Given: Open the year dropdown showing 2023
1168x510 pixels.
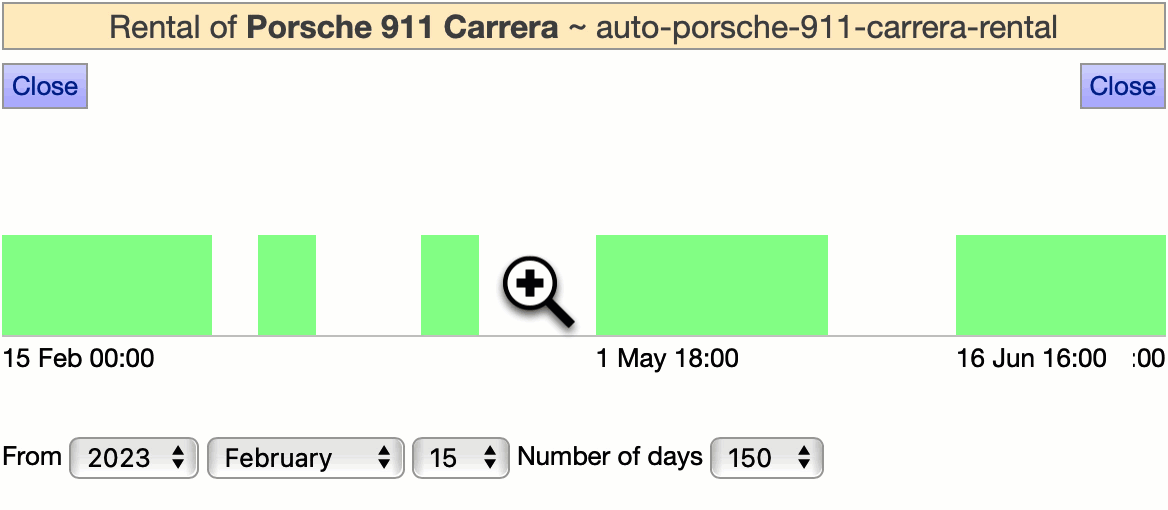Looking at the screenshot, I should pos(134,458).
